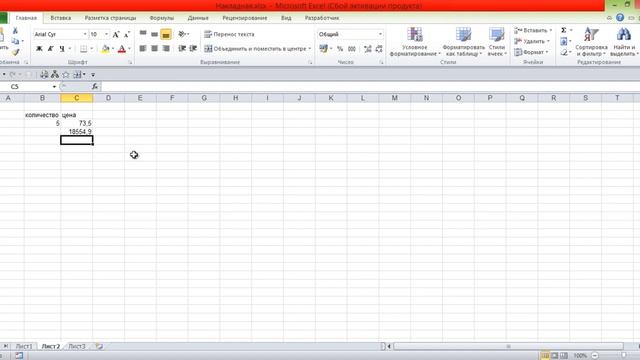This screenshot has width=640, height=360.
Task: Decrease the cell indent
Action: 182,49
